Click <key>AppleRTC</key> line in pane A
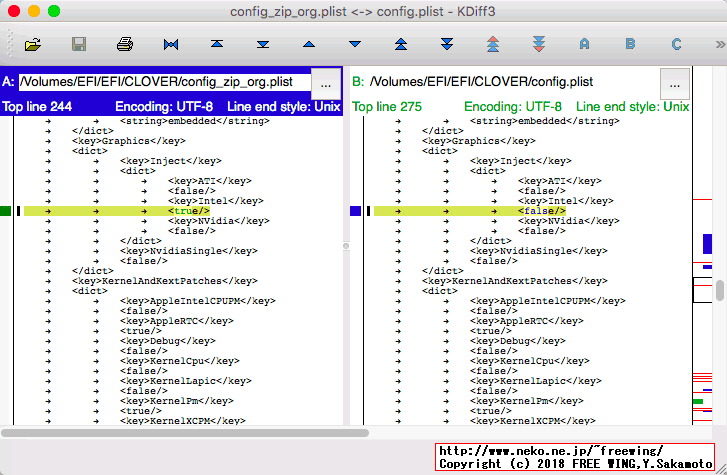Image resolution: width=727 pixels, height=475 pixels. [x=177, y=321]
